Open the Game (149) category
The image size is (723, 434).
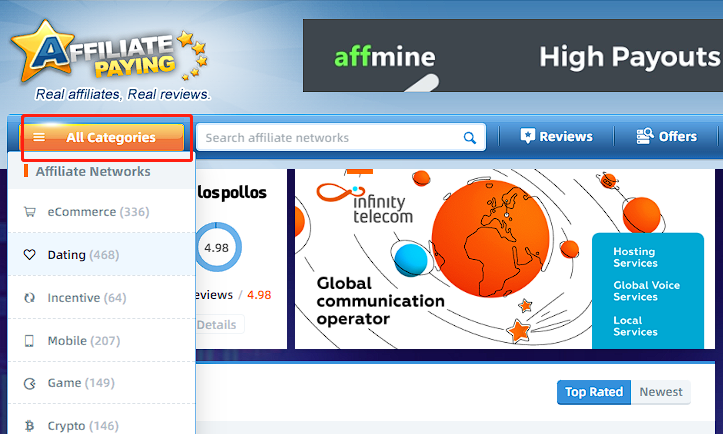point(102,383)
